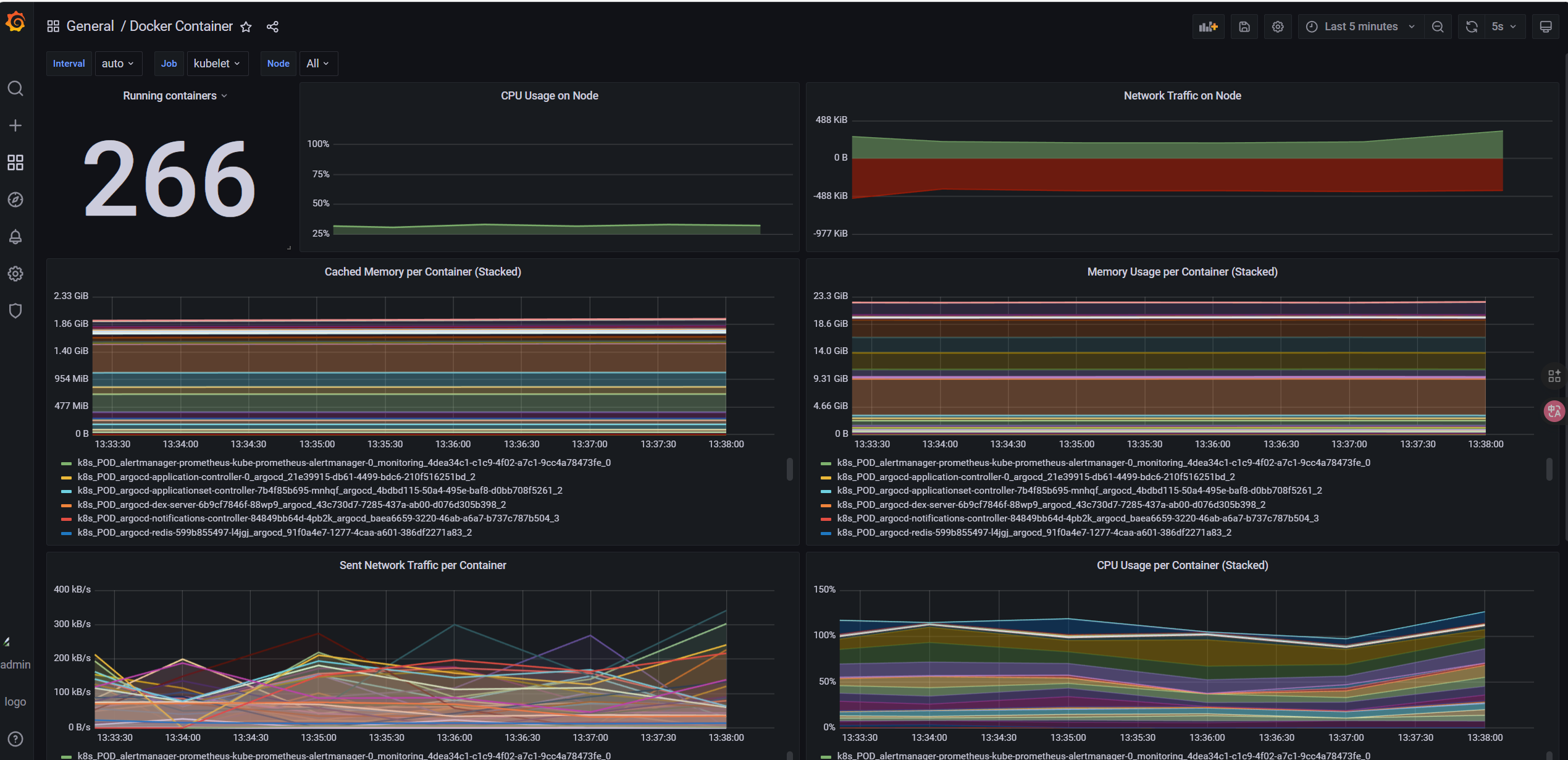Open the Dashboards grid icon in sidebar
The height and width of the screenshot is (760, 1568).
coord(15,163)
